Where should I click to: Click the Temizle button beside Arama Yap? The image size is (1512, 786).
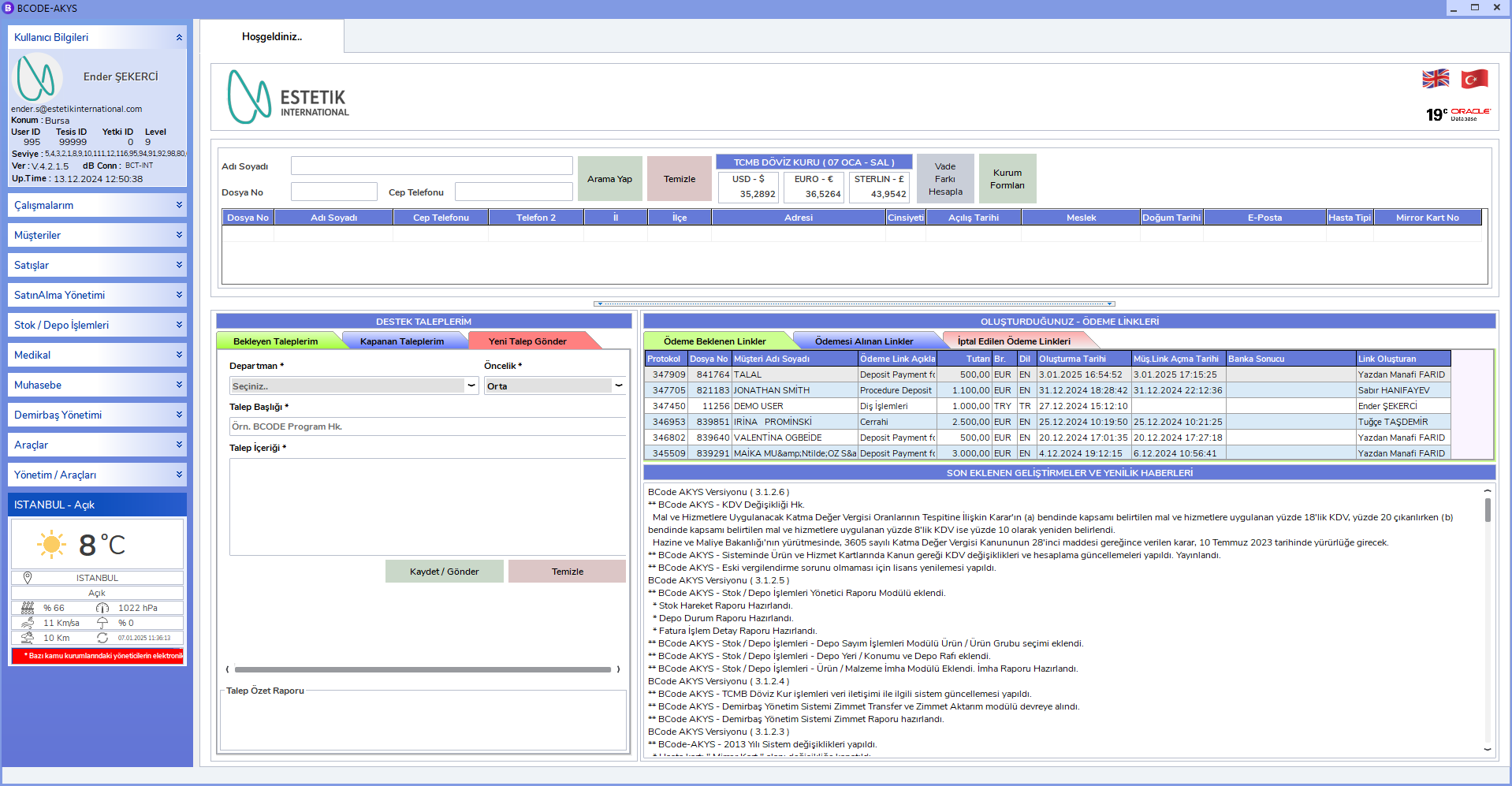680,179
